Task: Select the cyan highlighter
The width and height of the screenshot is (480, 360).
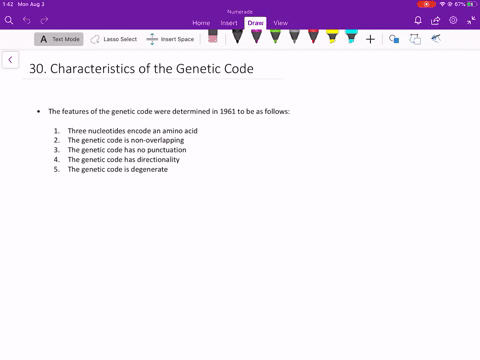Action: tap(351, 36)
